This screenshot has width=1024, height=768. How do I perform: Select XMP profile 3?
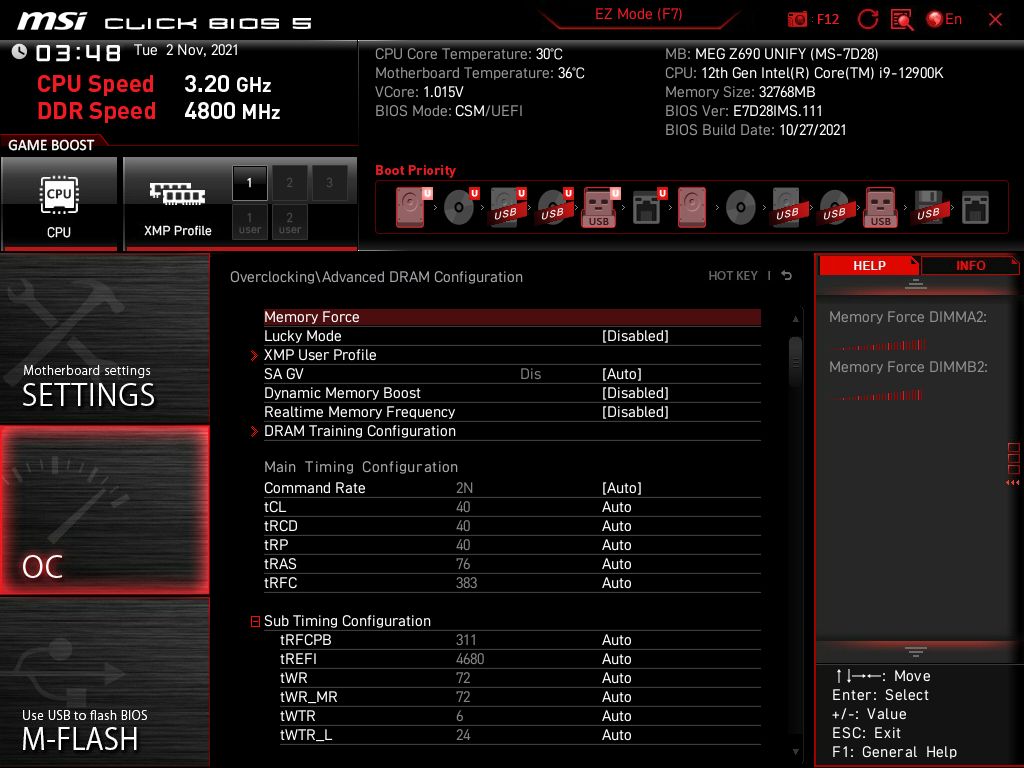tap(329, 183)
